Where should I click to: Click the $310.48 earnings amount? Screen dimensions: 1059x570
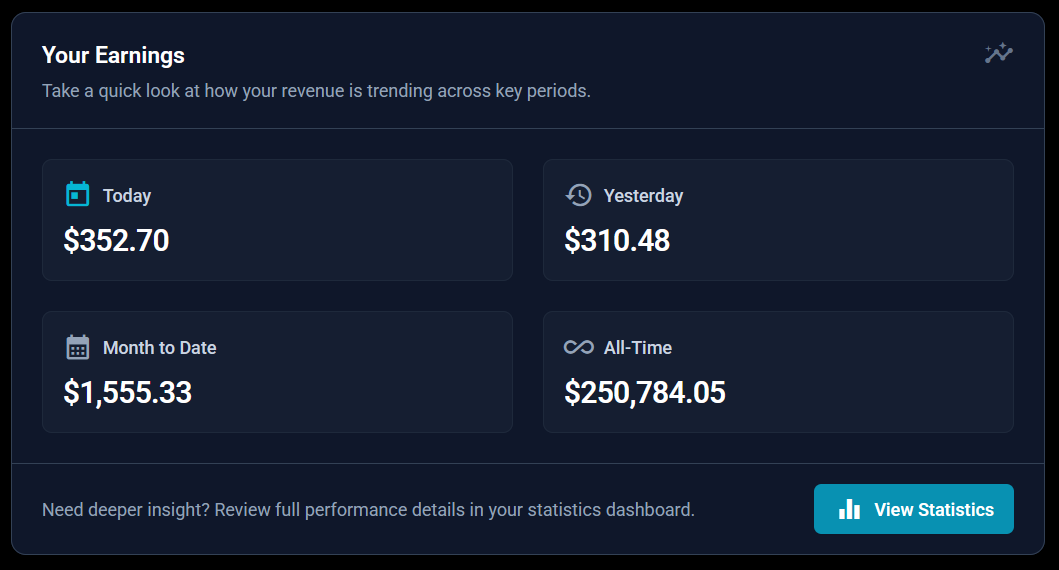click(617, 241)
